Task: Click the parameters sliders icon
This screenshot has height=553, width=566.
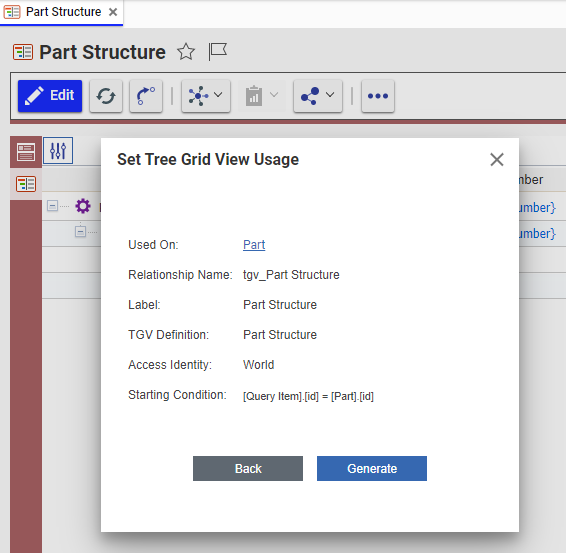Action: pyautogui.click(x=58, y=151)
